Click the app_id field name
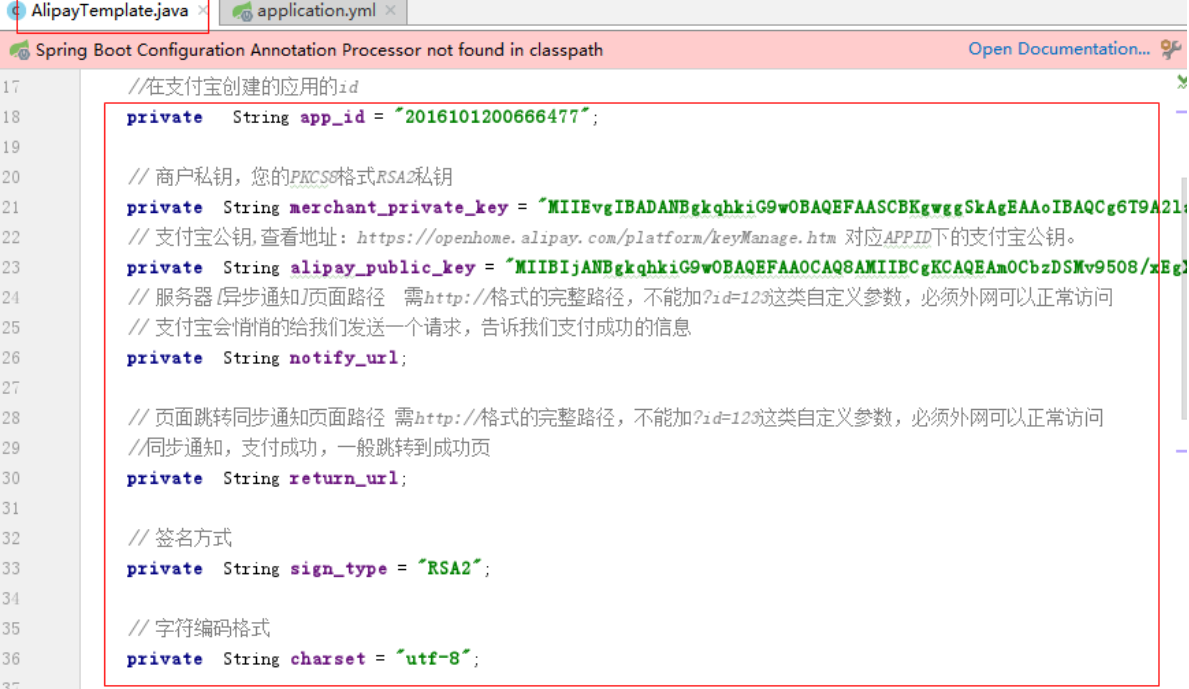The height and width of the screenshot is (689, 1189). [332, 117]
